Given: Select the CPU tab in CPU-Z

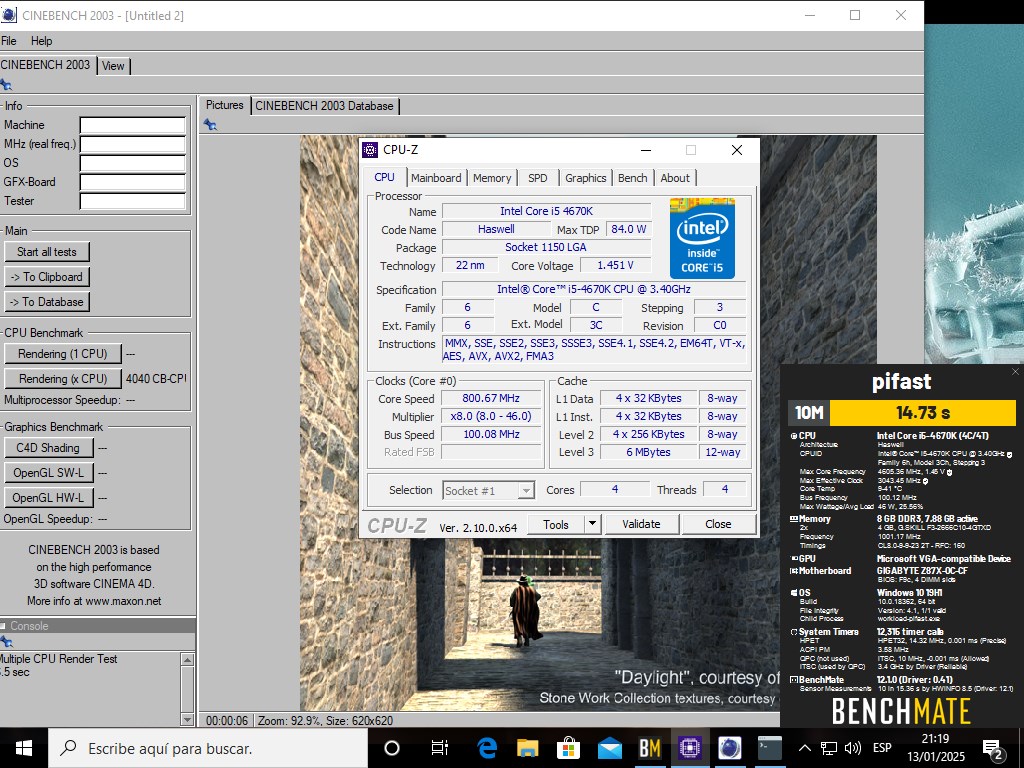Looking at the screenshot, I should click(385, 177).
